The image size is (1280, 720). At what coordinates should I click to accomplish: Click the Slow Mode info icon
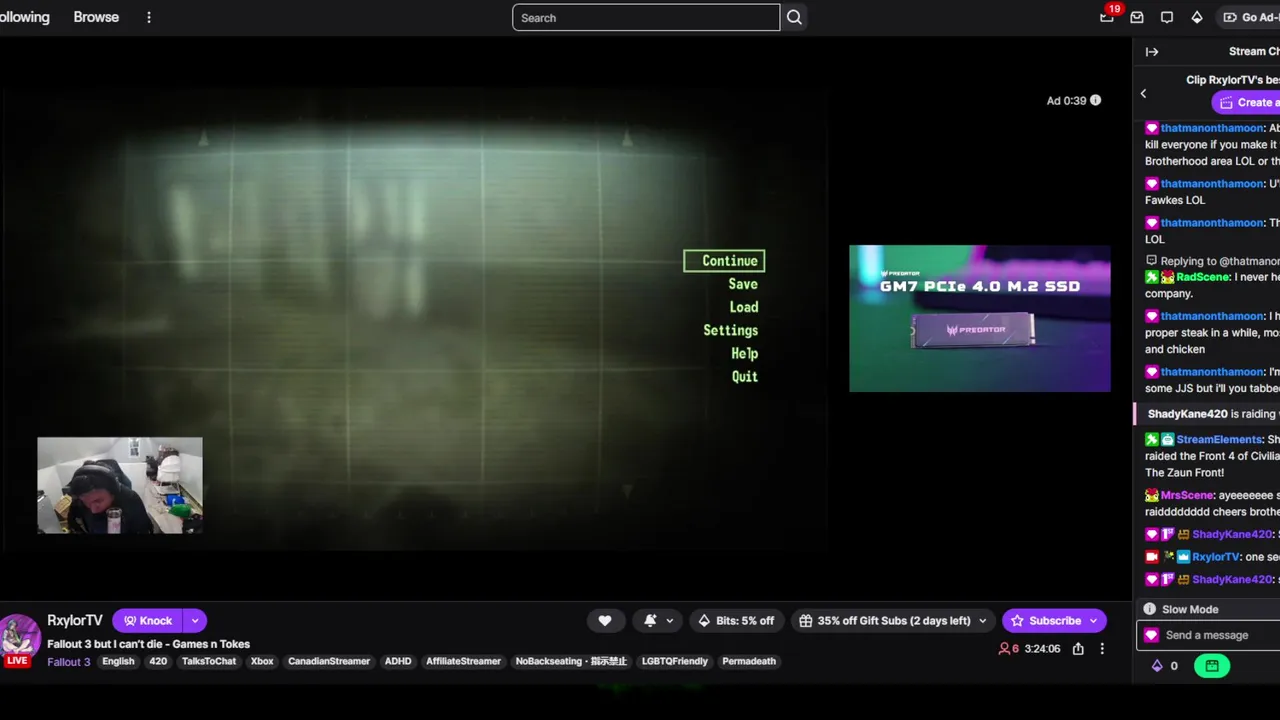coord(1150,609)
